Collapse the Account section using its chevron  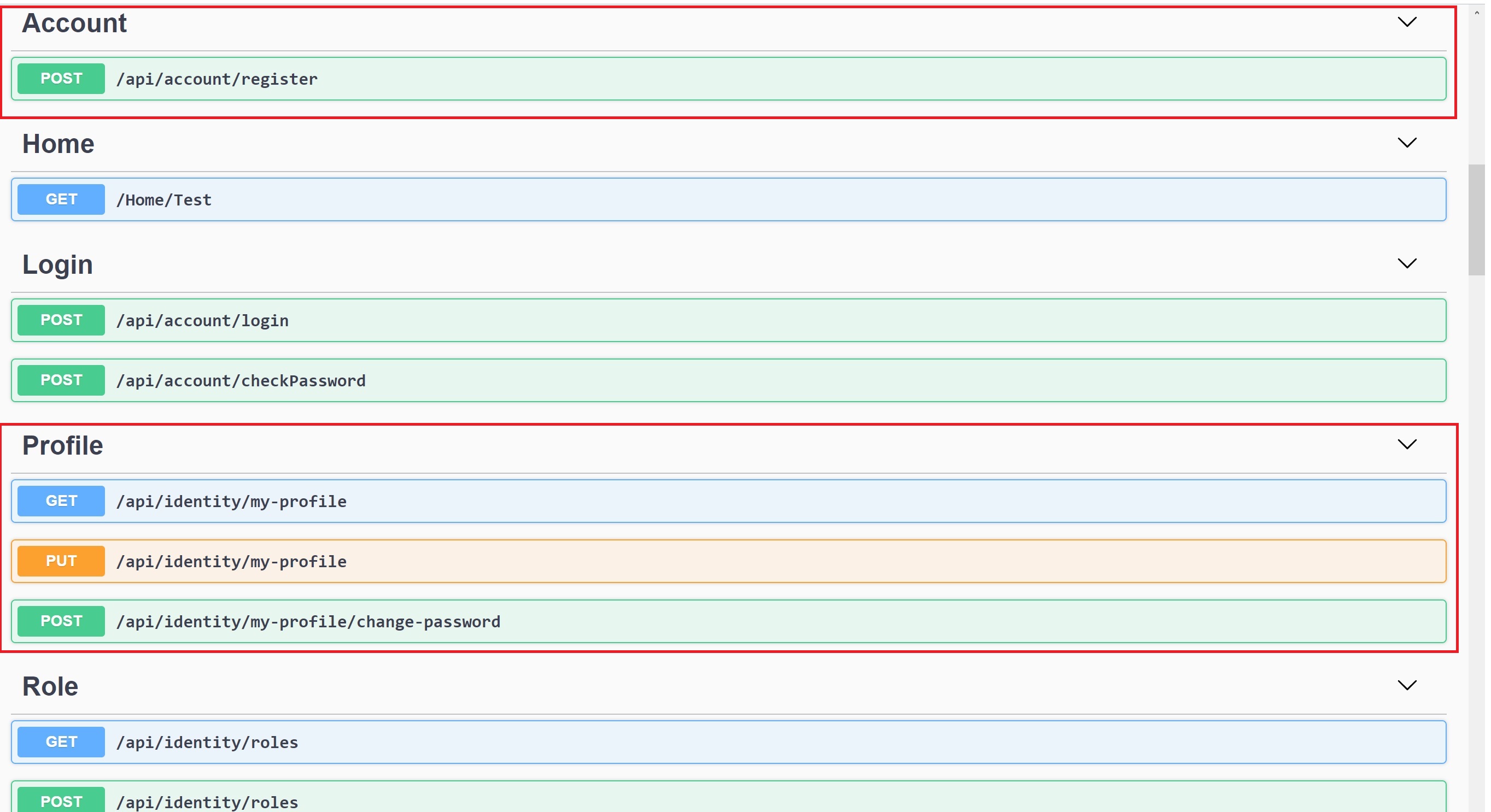pos(1407,22)
